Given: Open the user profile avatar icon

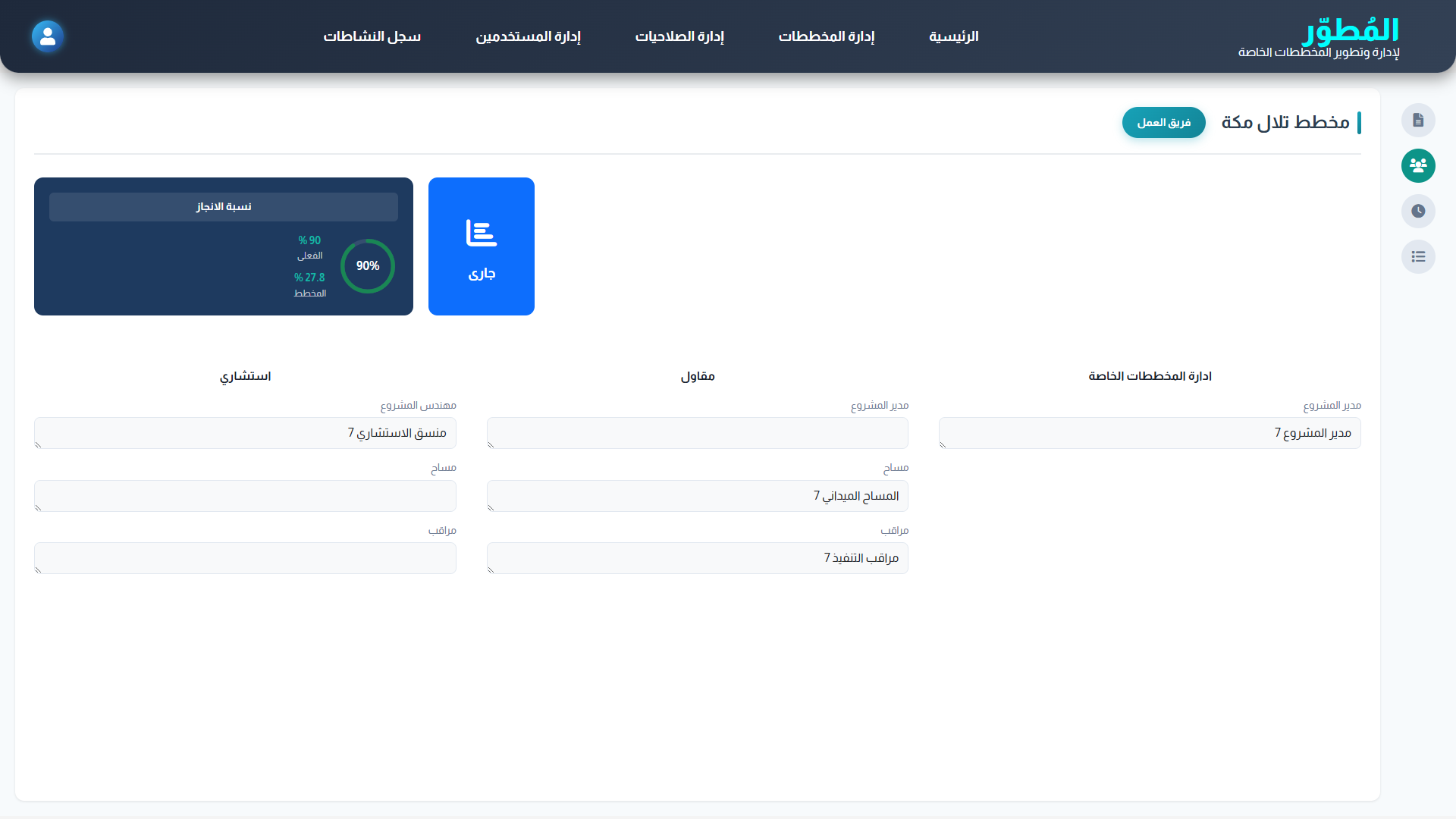Looking at the screenshot, I should pyautogui.click(x=48, y=36).
